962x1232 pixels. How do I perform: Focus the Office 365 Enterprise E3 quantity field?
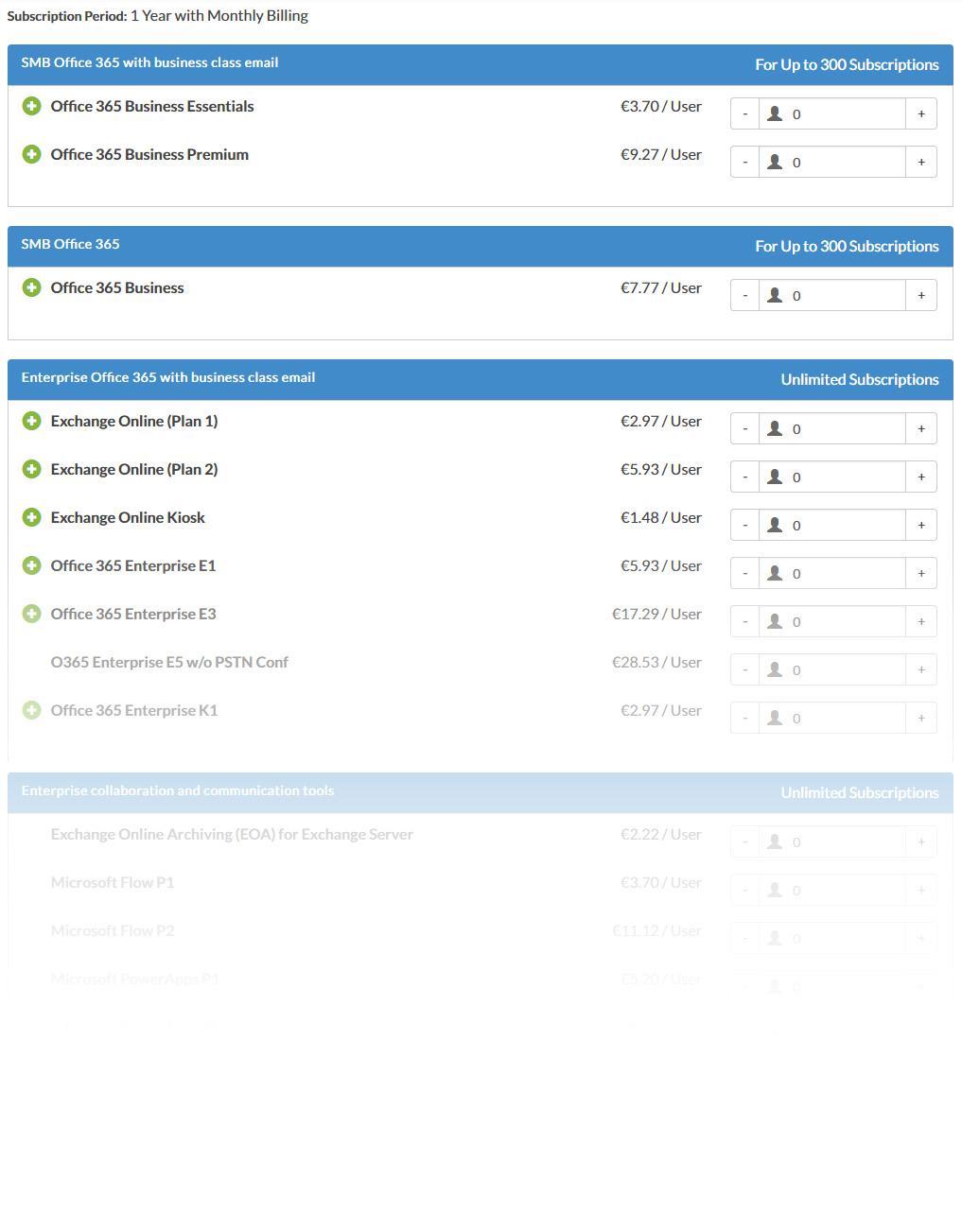coord(831,621)
